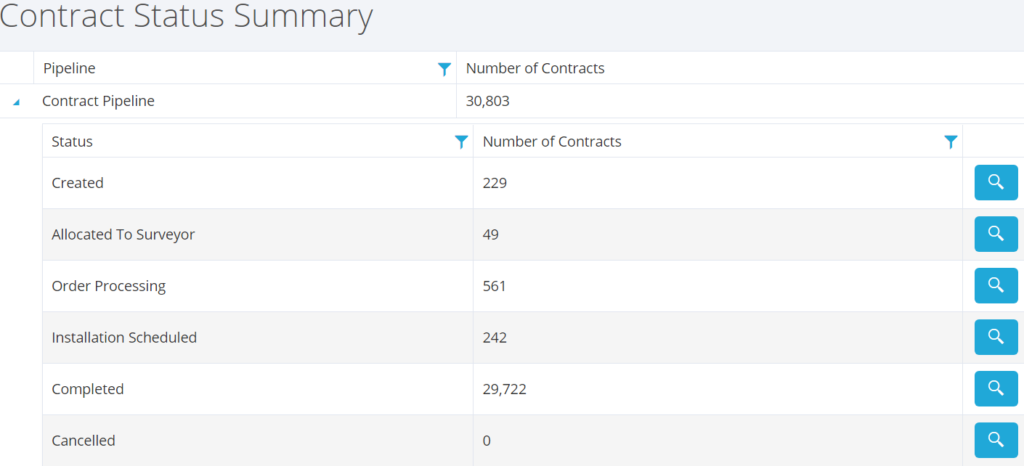Click the 29,722 completed contracts count

click(504, 389)
